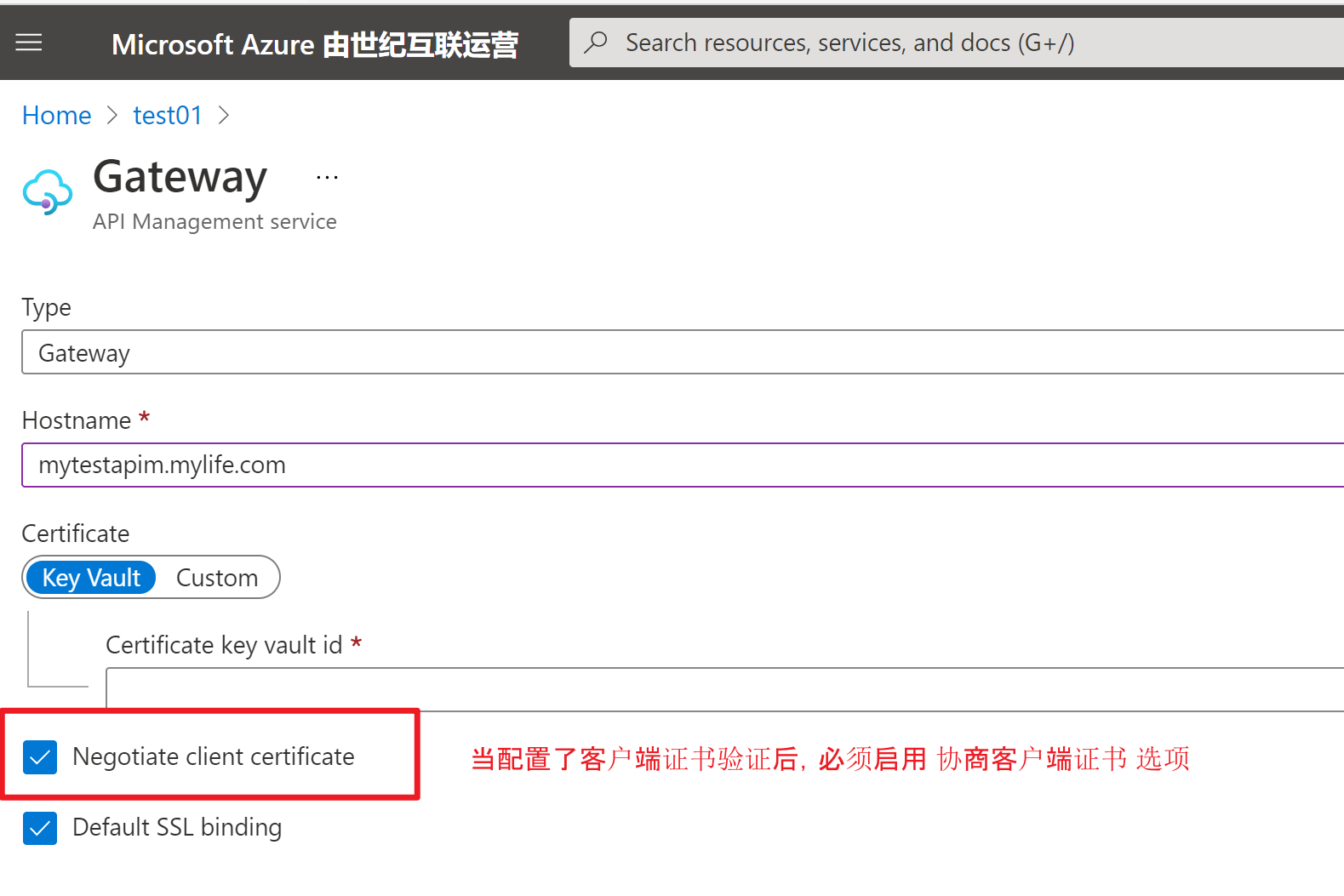Go to Home via breadcrumb

click(56, 116)
